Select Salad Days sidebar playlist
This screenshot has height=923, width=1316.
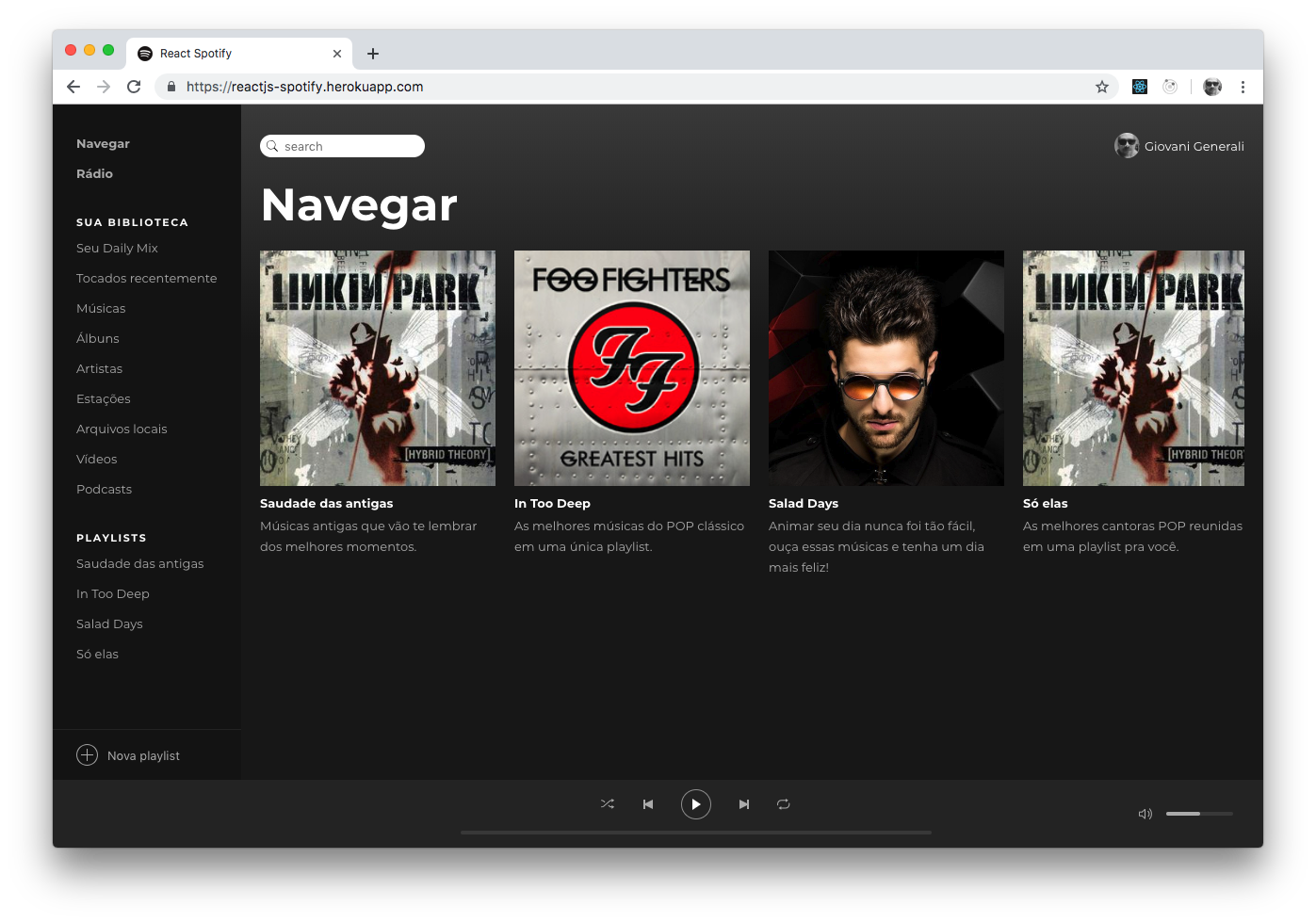tap(109, 624)
